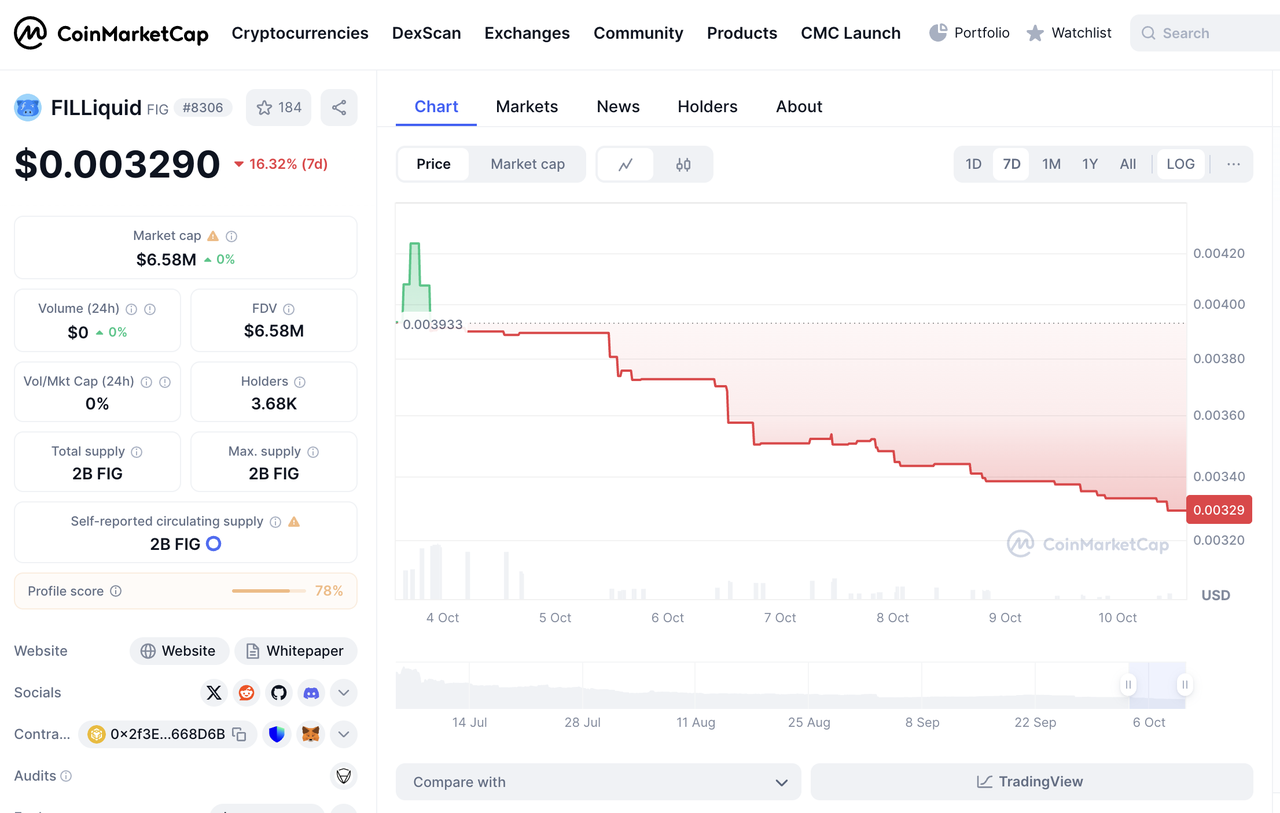Click the blue shield icon in Contracts row
The width and height of the screenshot is (1280, 813).
(277, 734)
